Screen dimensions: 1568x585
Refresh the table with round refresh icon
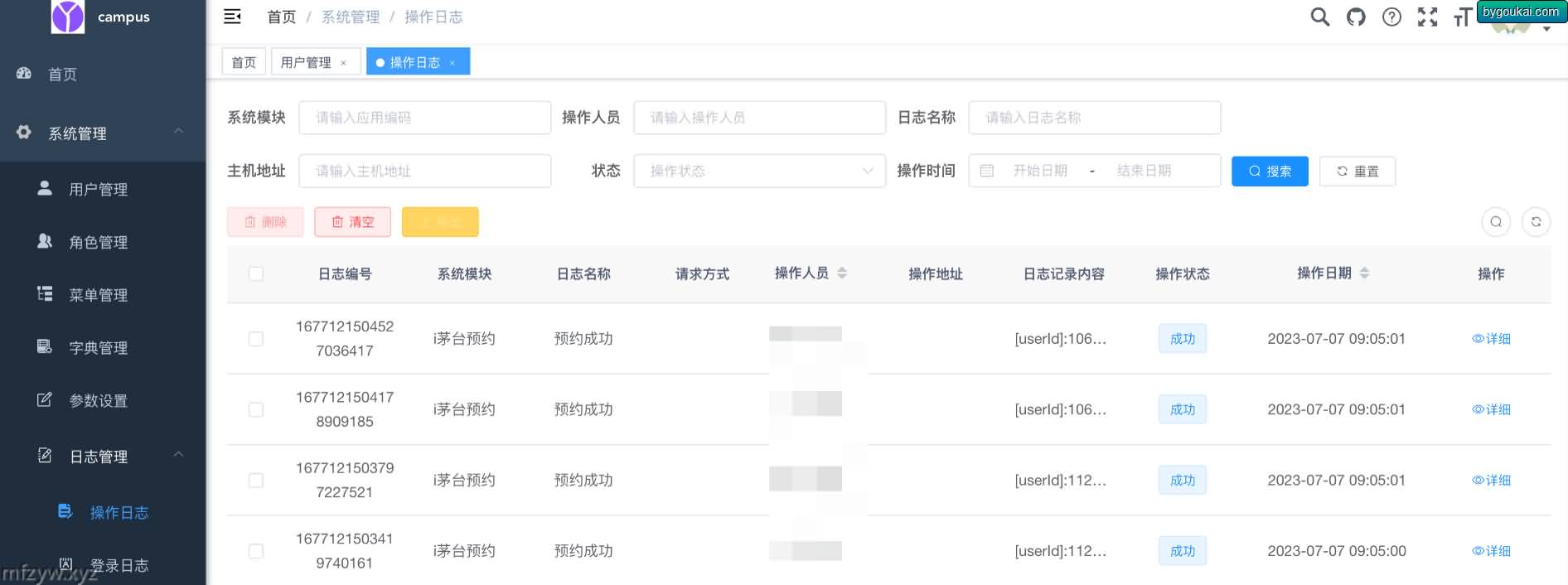pyautogui.click(x=1536, y=221)
